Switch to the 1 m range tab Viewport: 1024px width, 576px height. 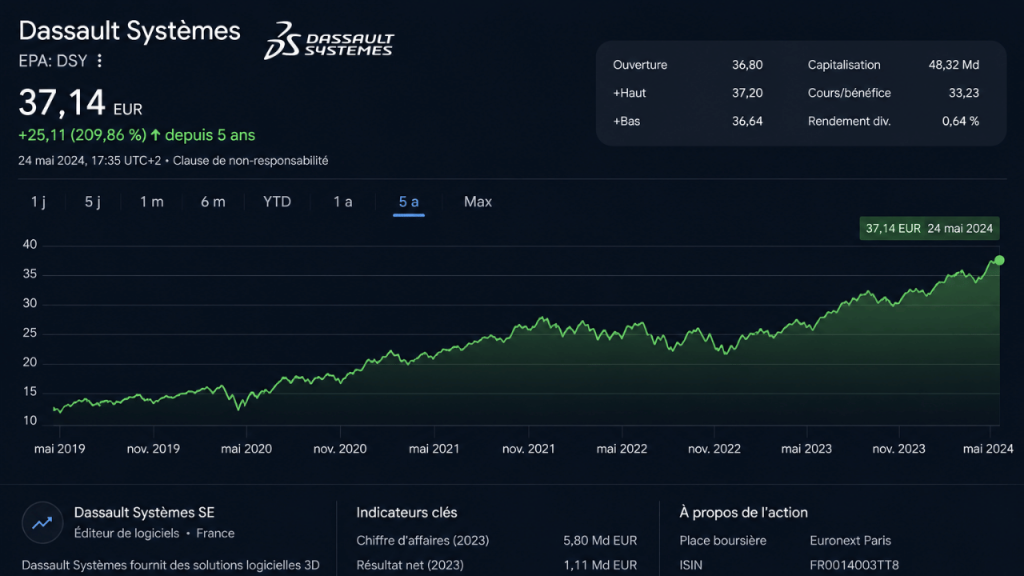coord(152,202)
